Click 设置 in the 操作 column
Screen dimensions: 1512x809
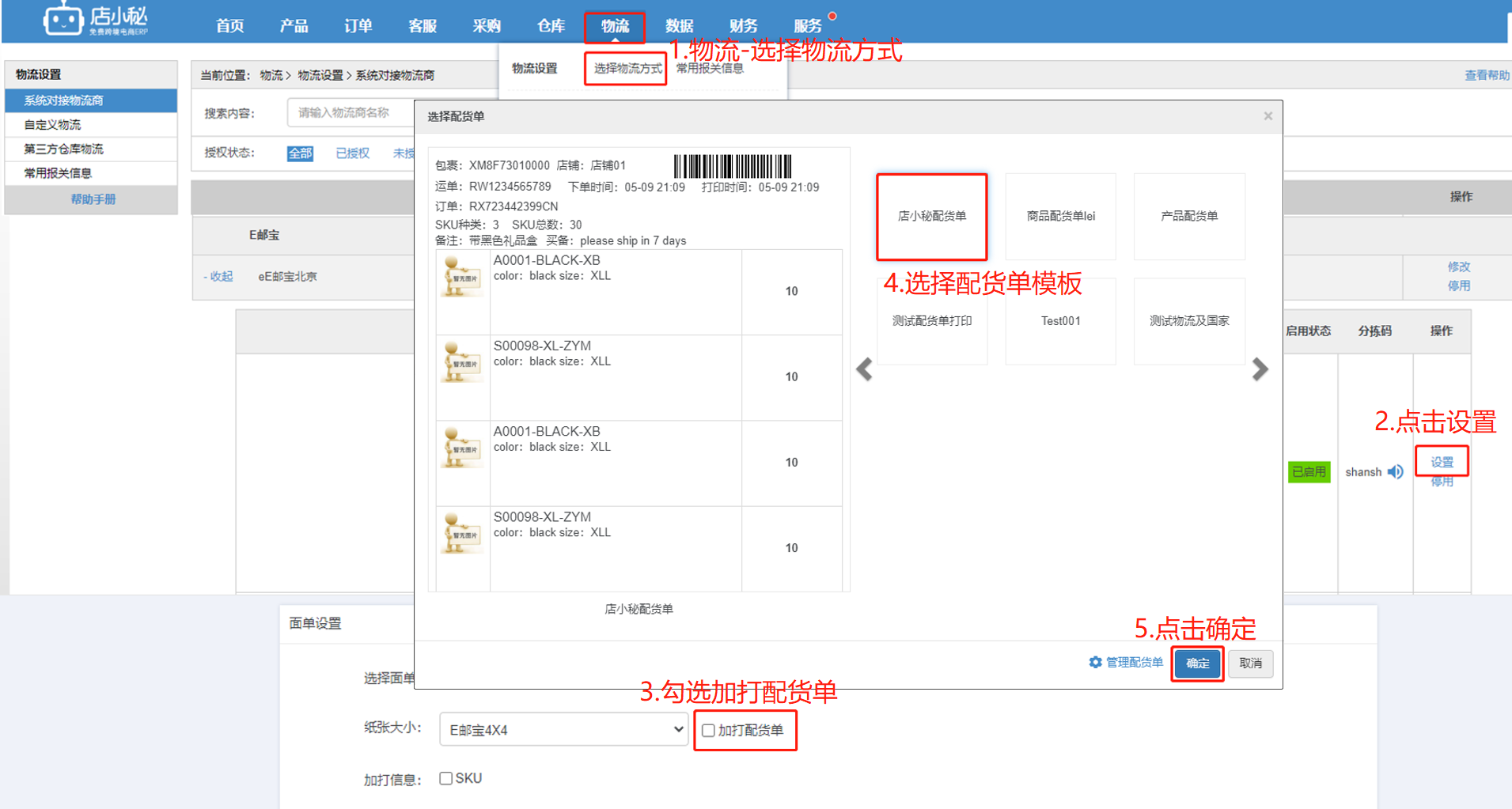(x=1442, y=463)
